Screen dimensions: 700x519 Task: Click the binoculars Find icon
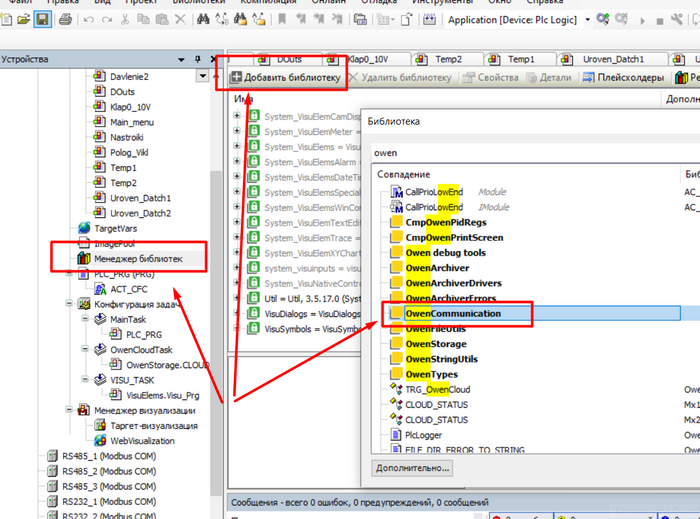(204, 19)
